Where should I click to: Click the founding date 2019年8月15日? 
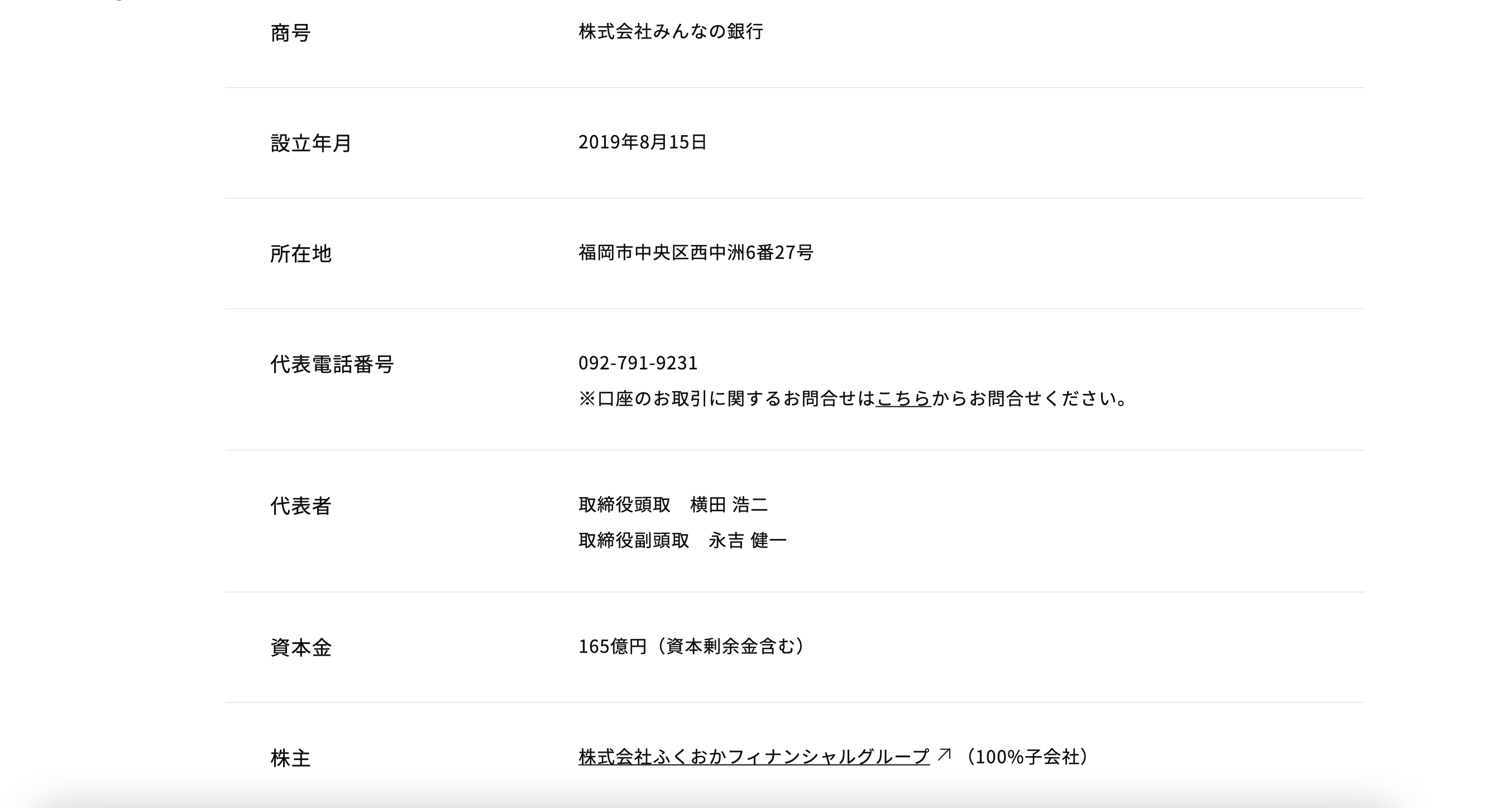[x=642, y=141]
